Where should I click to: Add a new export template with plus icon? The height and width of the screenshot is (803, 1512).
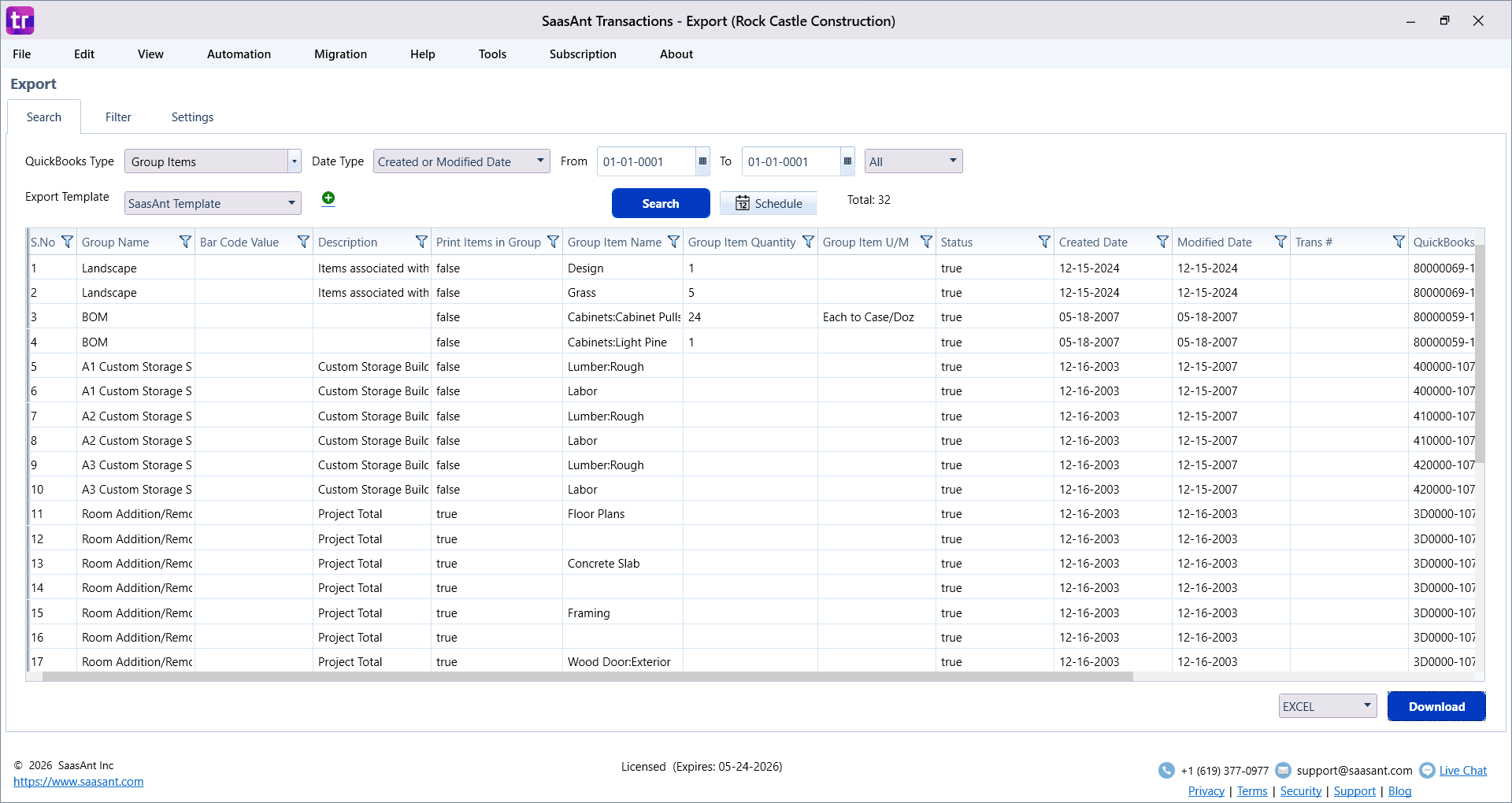tap(328, 198)
